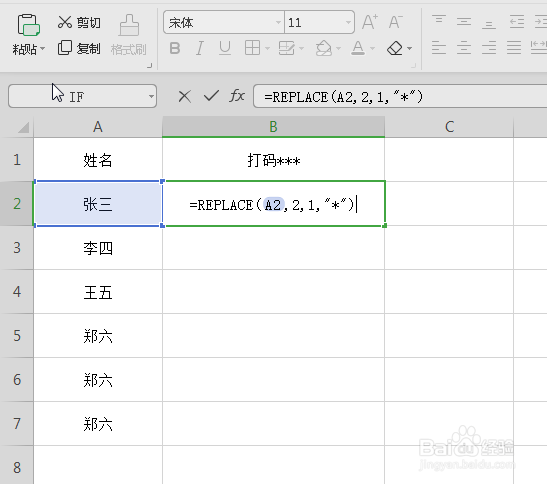
Task: Select row 5 header
Action: 17,335
